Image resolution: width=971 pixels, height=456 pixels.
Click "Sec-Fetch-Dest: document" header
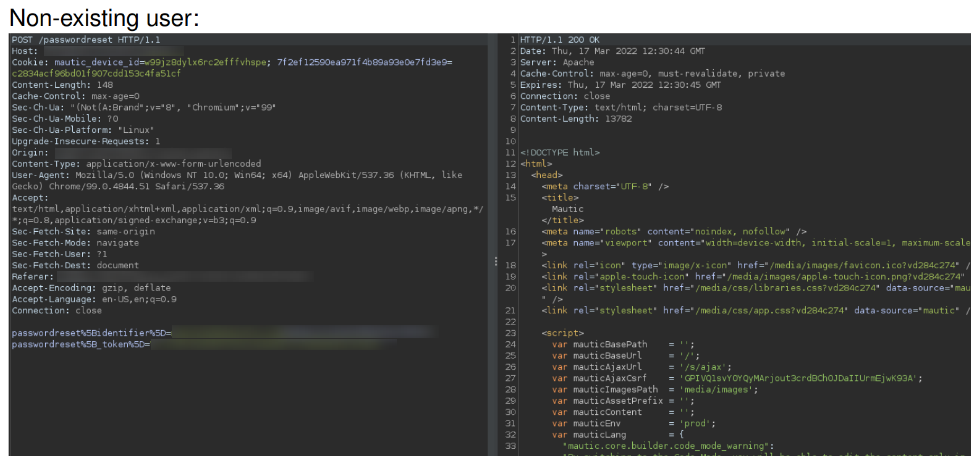point(76,265)
